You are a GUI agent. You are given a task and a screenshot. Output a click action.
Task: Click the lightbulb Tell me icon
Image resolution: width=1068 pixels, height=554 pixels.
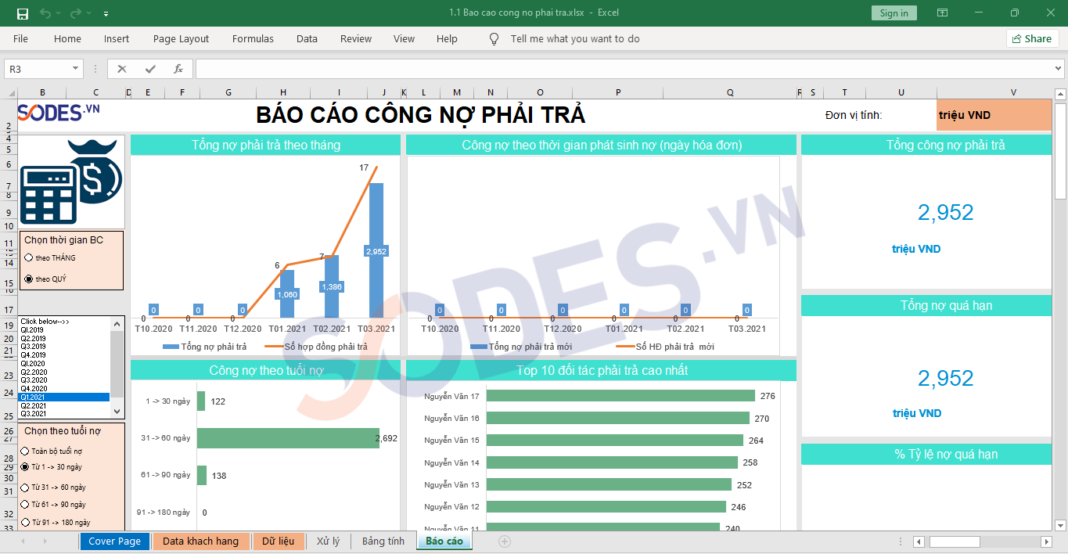(x=494, y=39)
